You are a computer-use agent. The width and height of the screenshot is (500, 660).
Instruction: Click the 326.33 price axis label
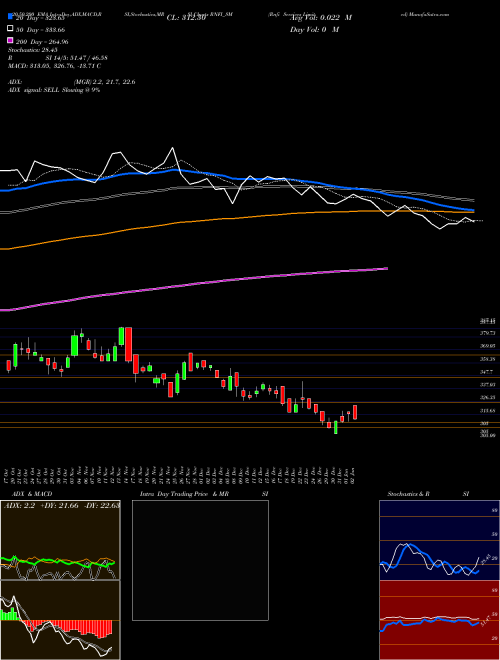pos(488,397)
